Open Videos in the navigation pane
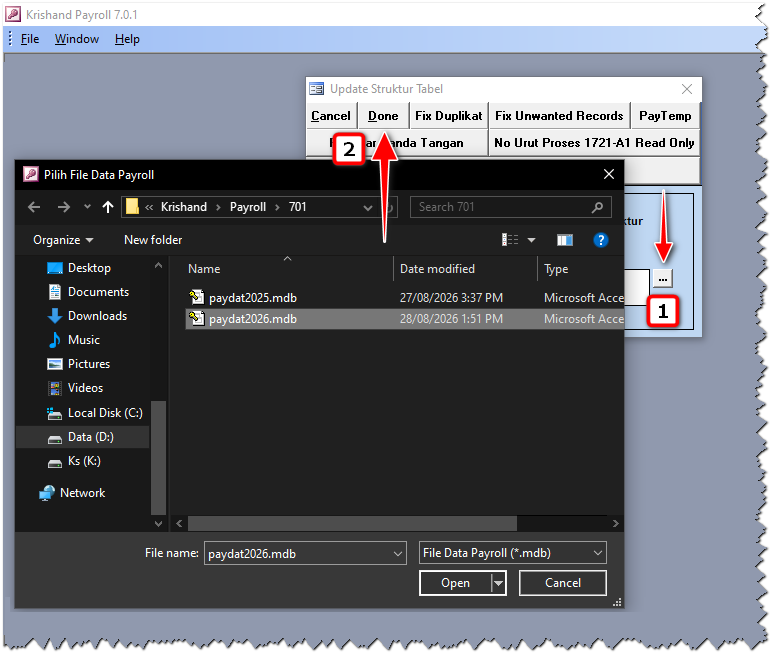This screenshot has width=777, height=659. pos(76,388)
